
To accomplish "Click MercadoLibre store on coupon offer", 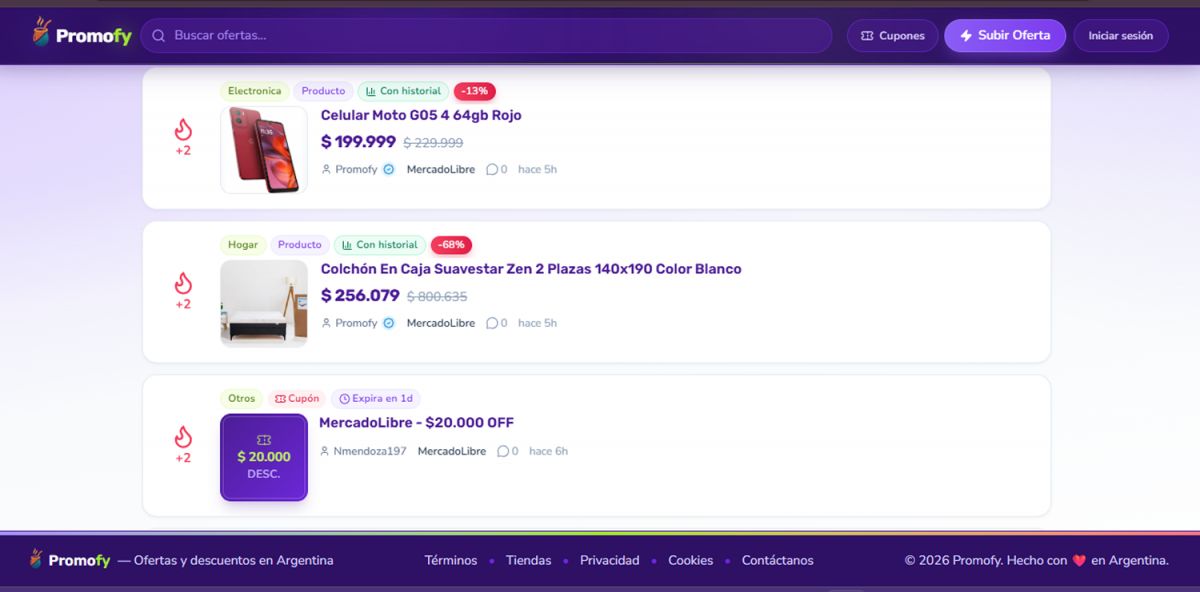I will [452, 452].
